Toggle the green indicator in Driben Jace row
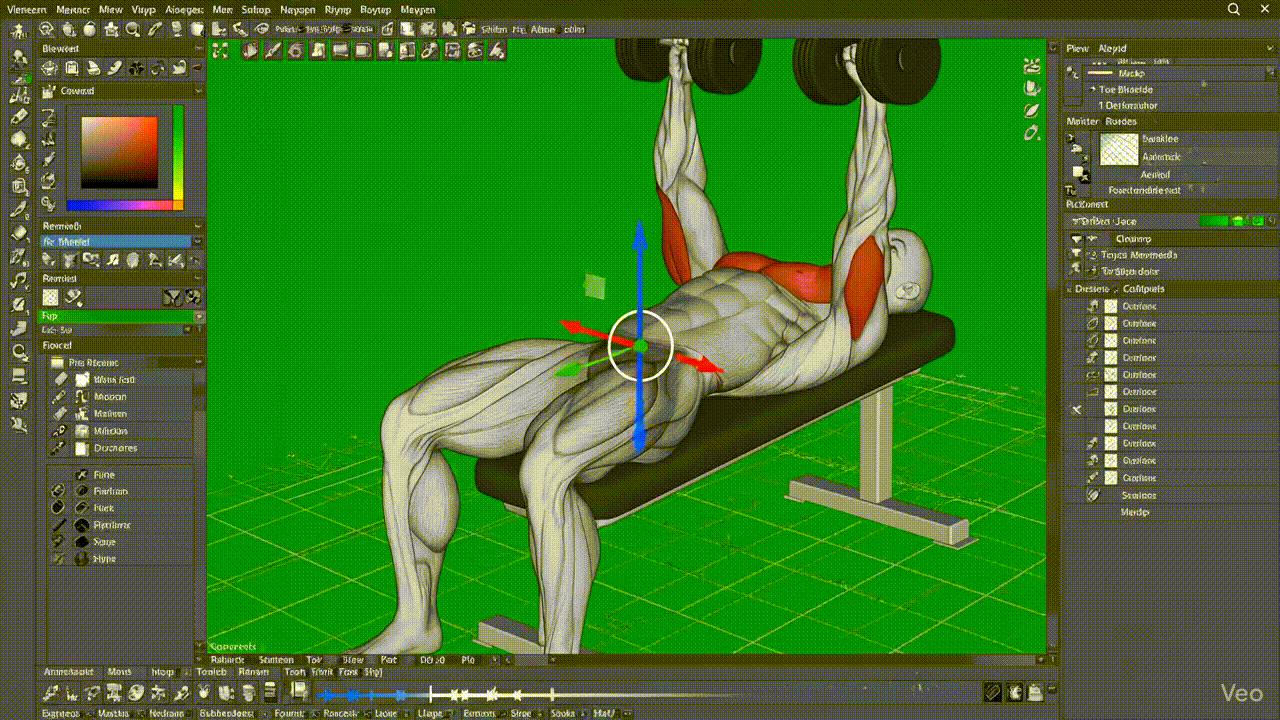Screen dimensions: 1280x720 pos(1213,221)
